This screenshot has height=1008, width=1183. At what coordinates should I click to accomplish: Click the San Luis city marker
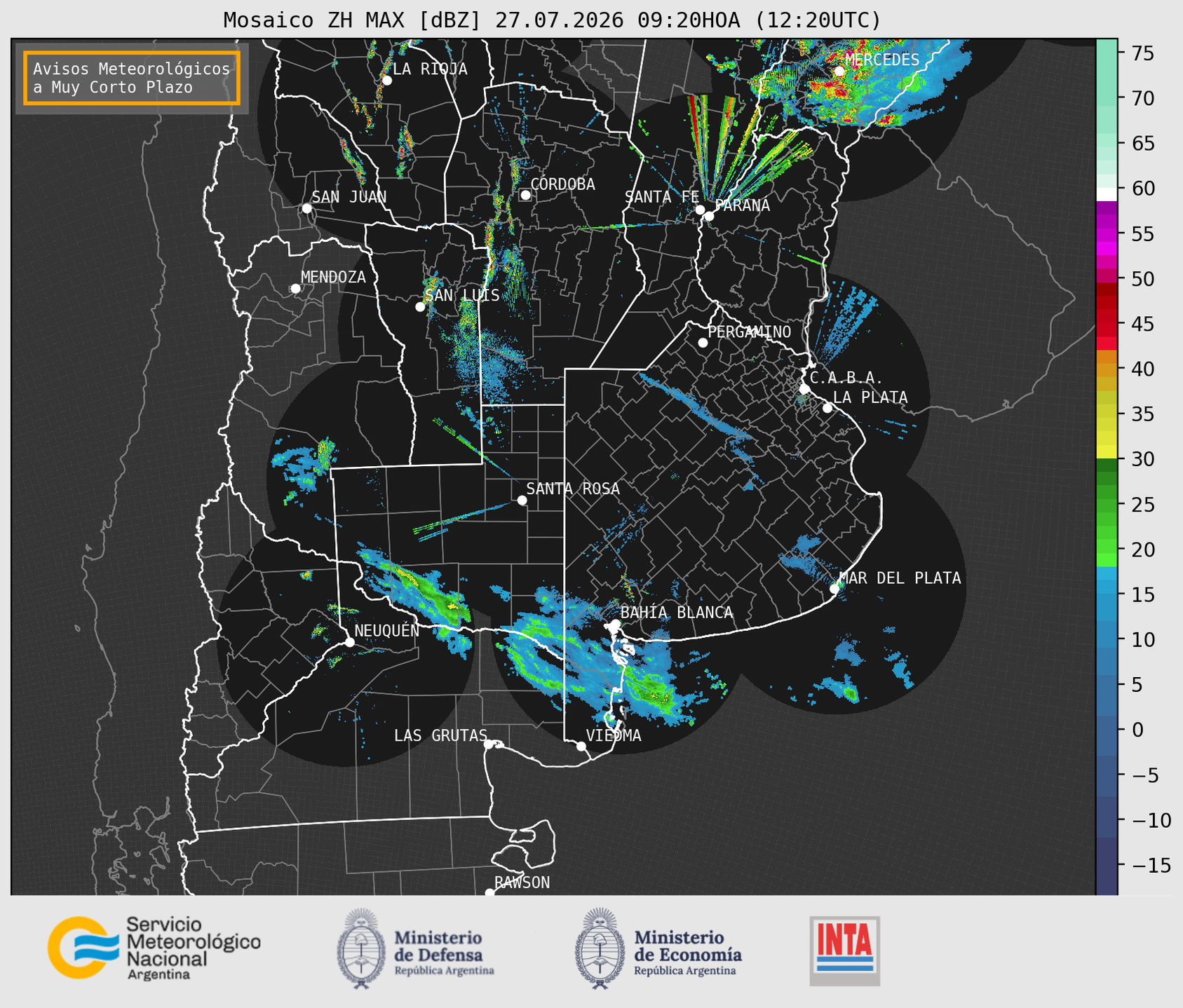pos(420,306)
